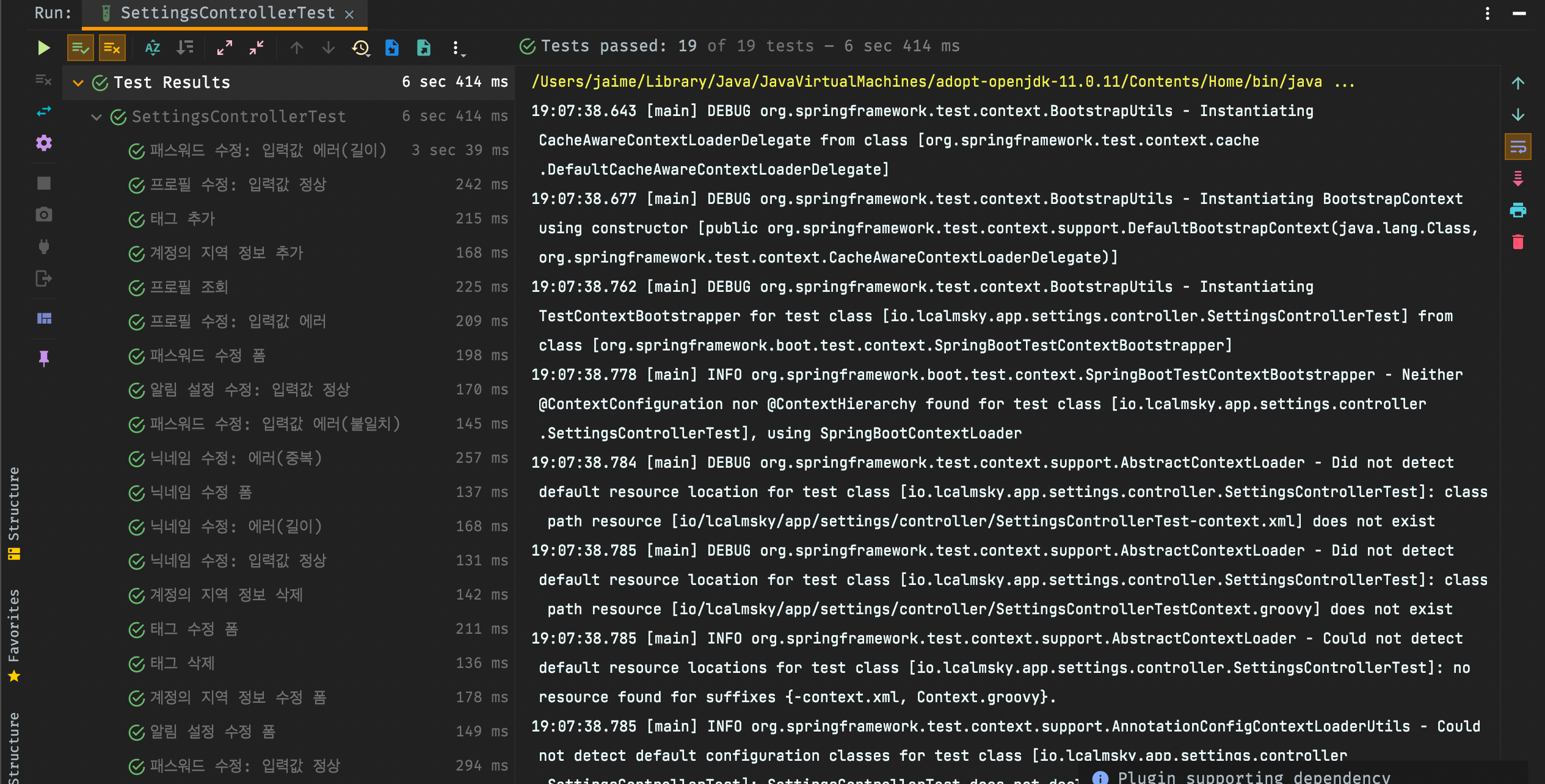Click the Scroll to End console icon

1518,178
